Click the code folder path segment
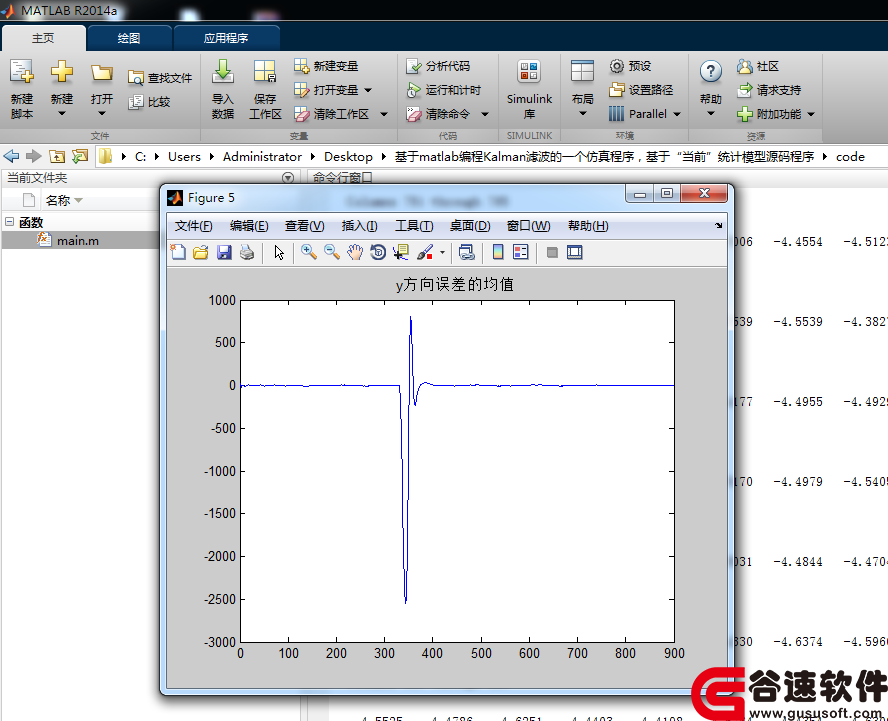Image resolution: width=888 pixels, height=721 pixels. click(850, 157)
